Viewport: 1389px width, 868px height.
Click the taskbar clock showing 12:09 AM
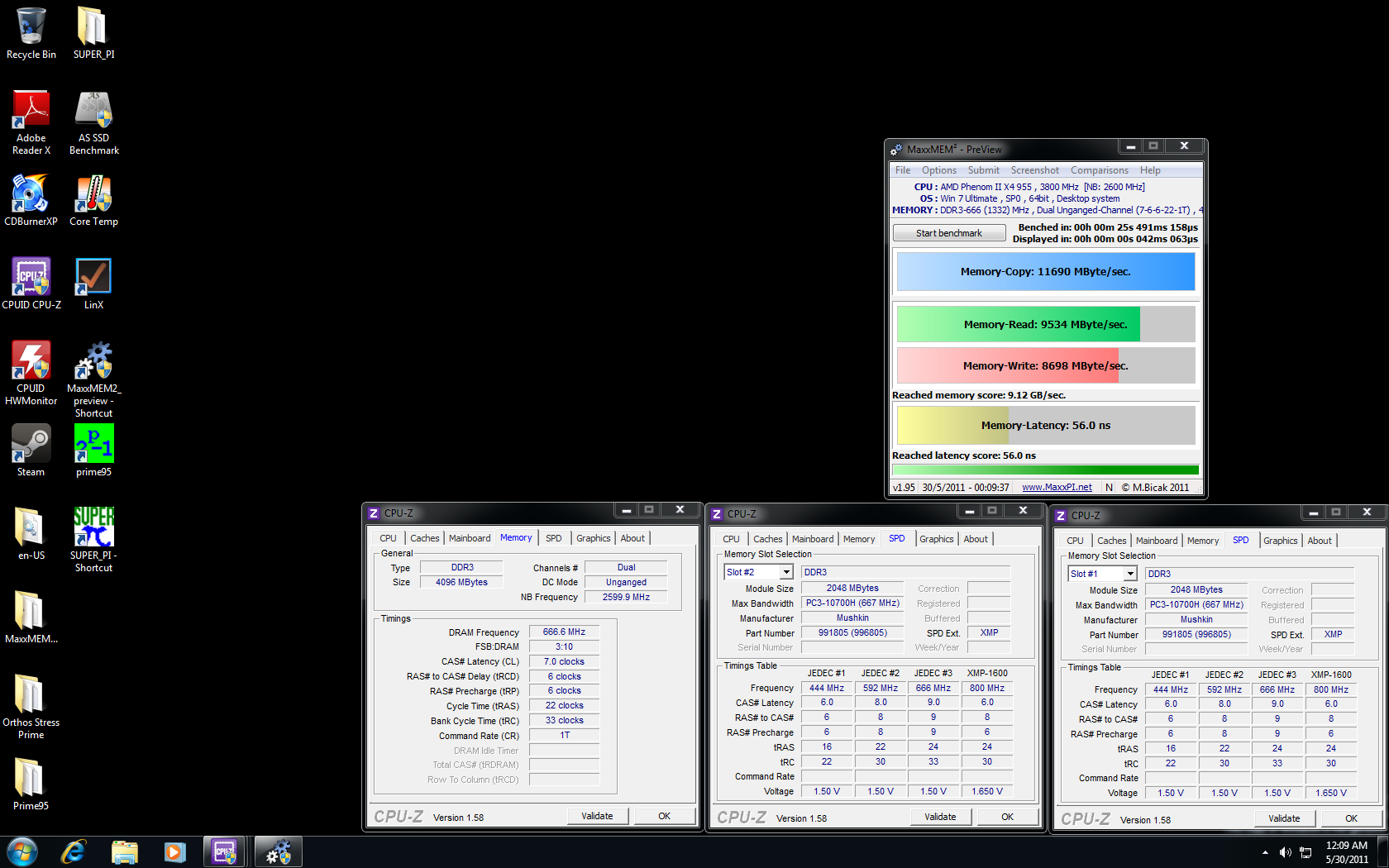click(1347, 852)
